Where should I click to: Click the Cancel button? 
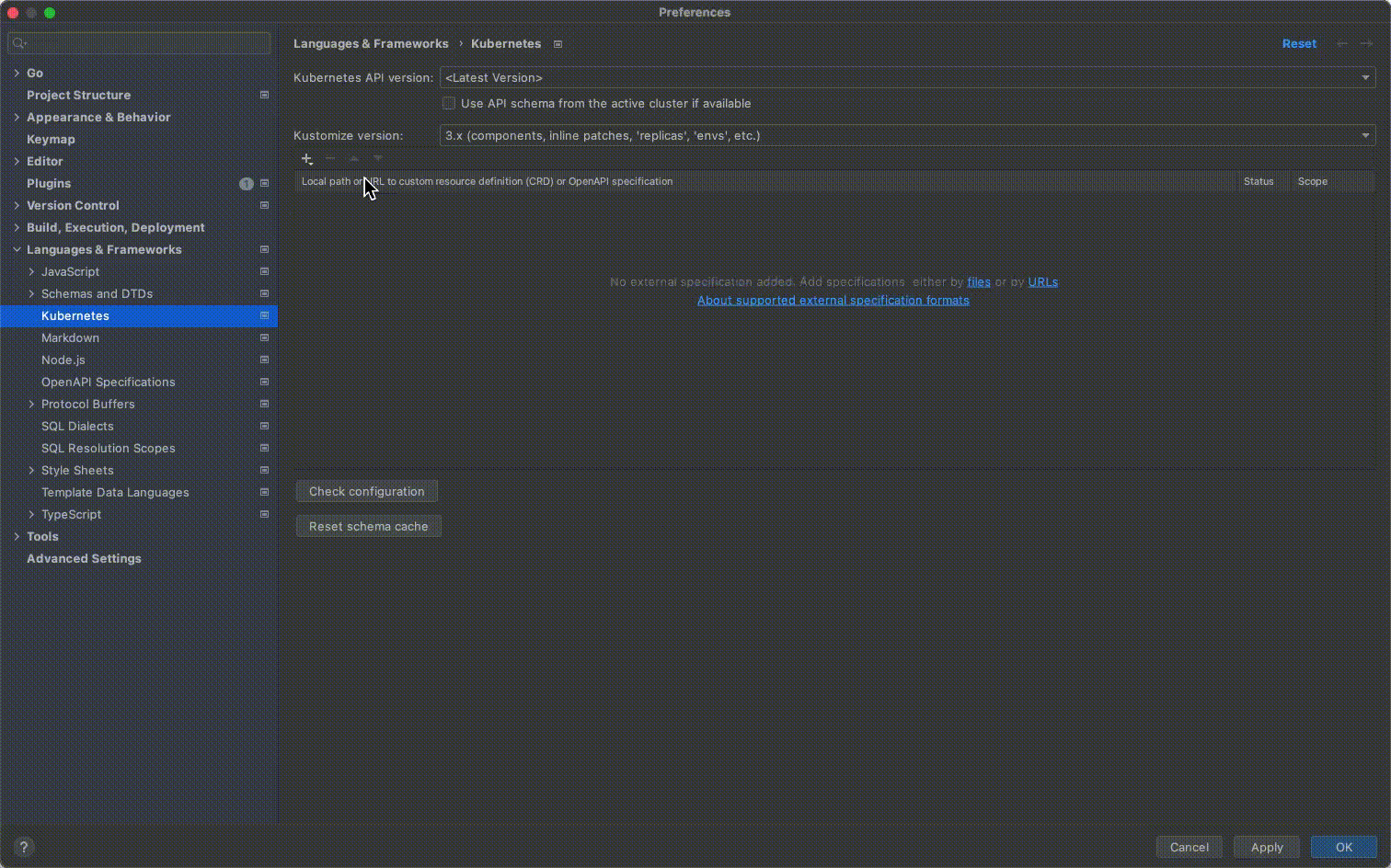click(x=1190, y=847)
